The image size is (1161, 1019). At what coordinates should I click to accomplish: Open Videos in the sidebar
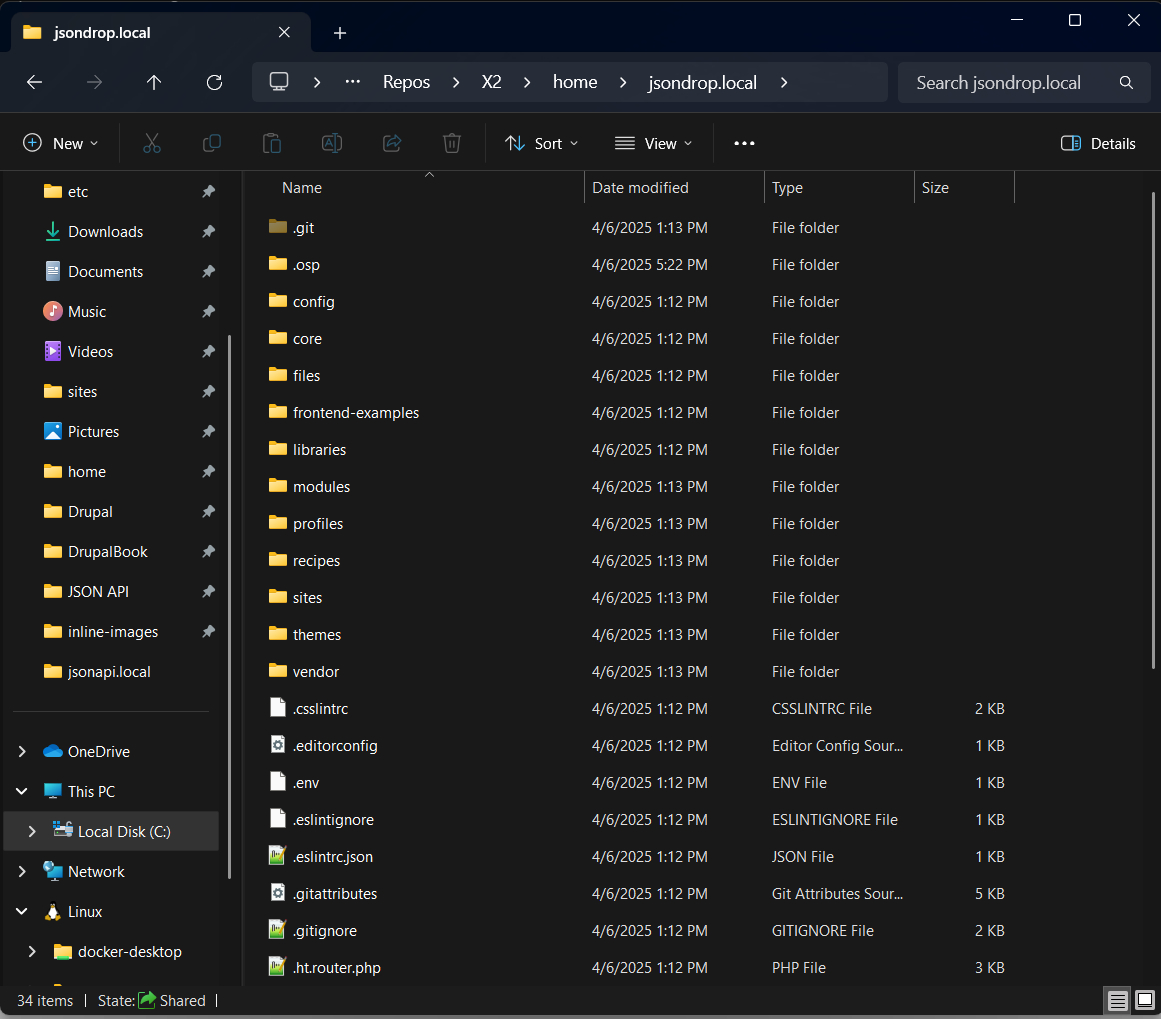click(90, 352)
